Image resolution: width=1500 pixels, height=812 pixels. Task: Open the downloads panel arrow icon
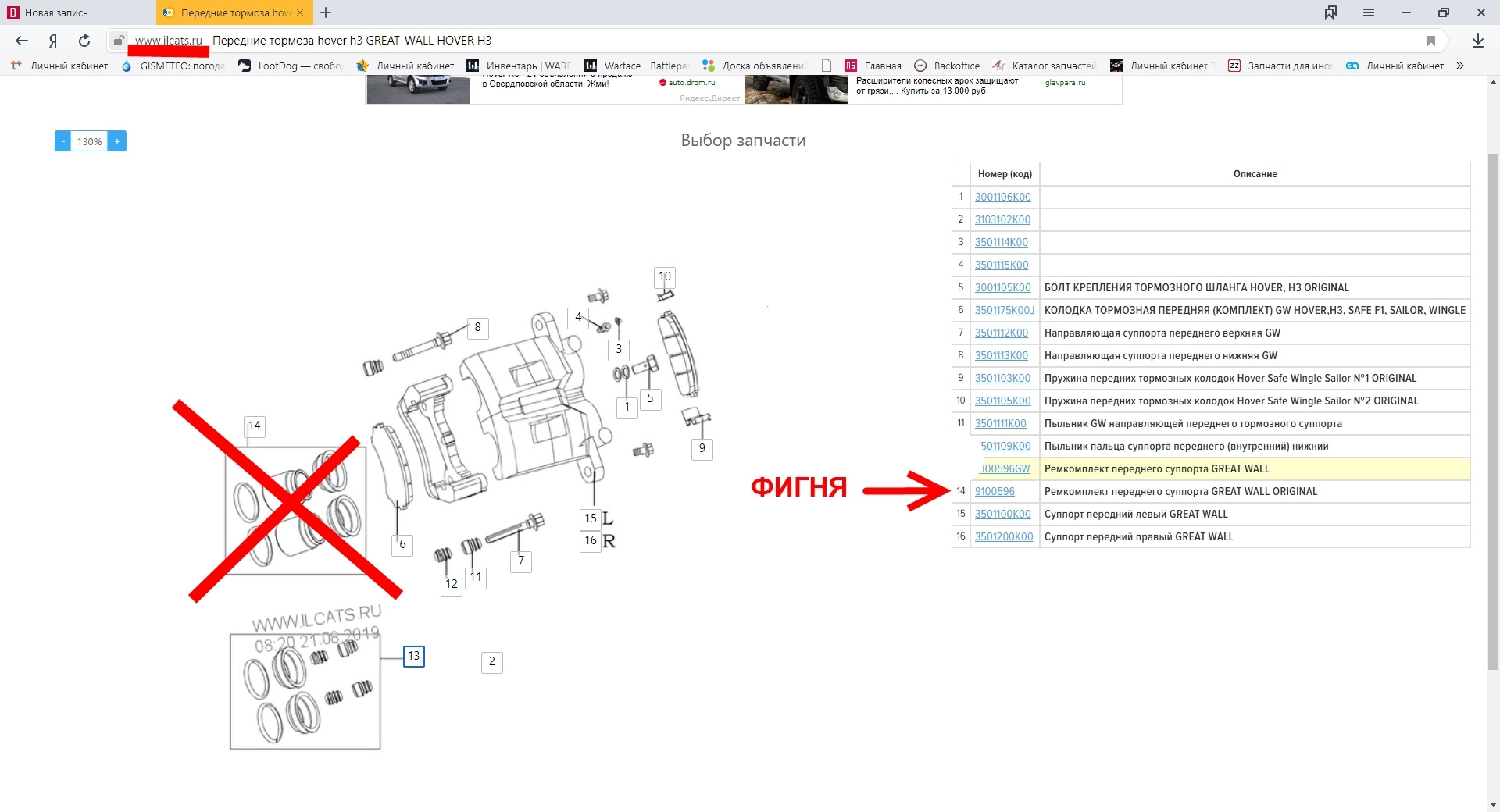1478,41
